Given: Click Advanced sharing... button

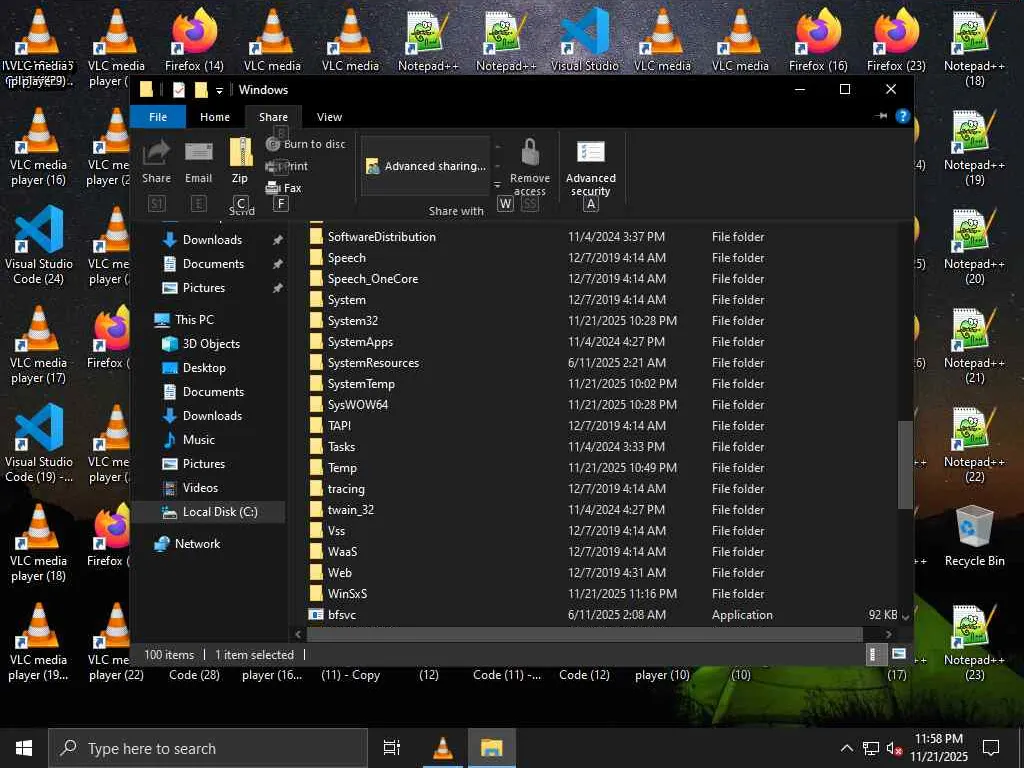Looking at the screenshot, I should [426, 166].
